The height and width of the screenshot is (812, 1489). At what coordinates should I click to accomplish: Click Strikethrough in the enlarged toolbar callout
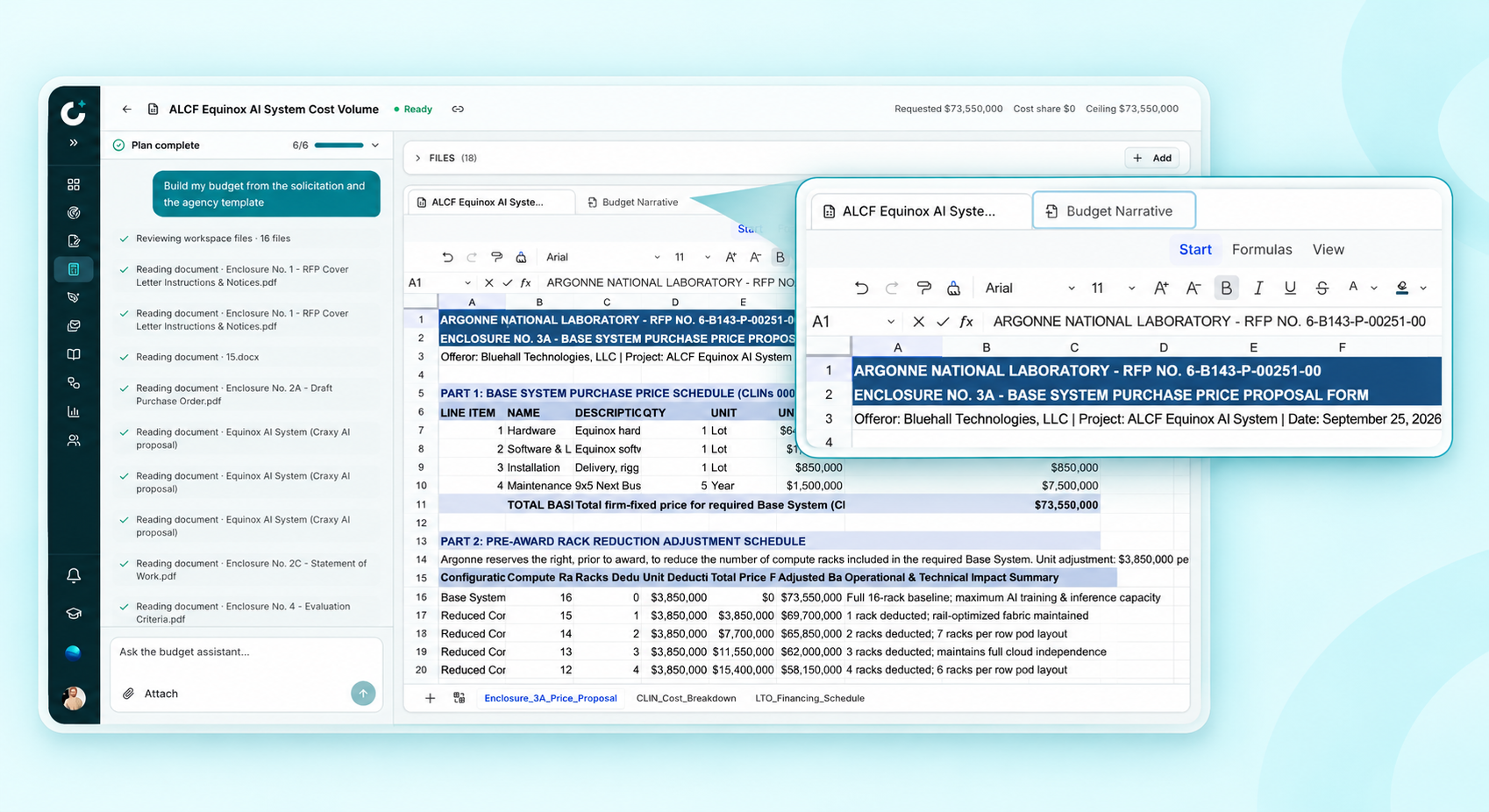pyautogui.click(x=1322, y=288)
